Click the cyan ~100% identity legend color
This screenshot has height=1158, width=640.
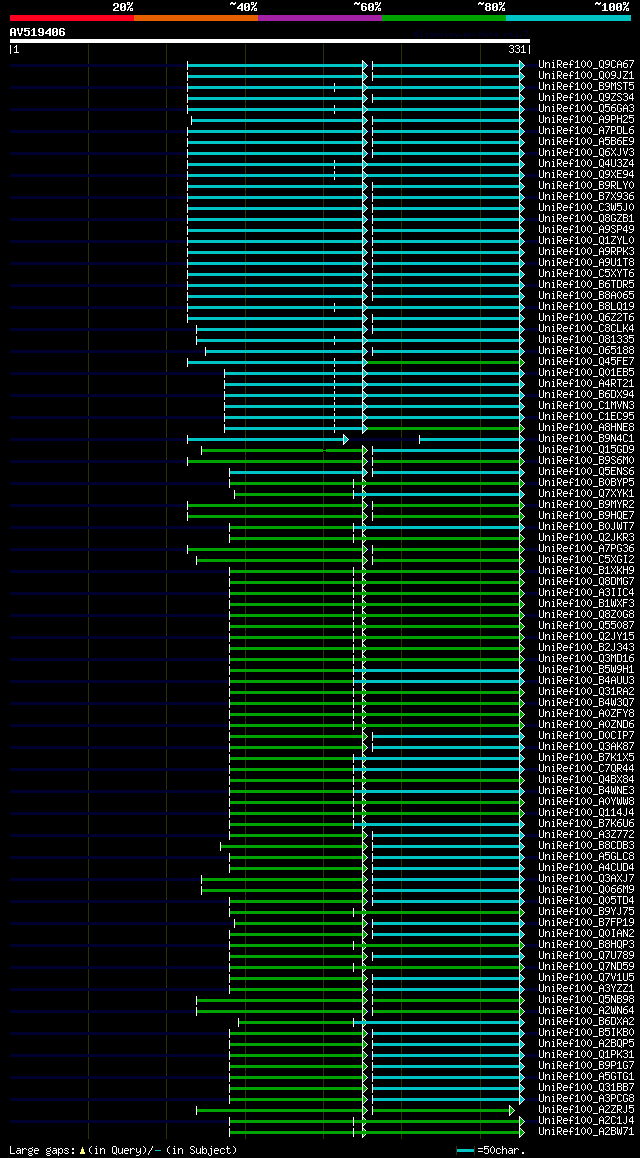pyautogui.click(x=568, y=17)
